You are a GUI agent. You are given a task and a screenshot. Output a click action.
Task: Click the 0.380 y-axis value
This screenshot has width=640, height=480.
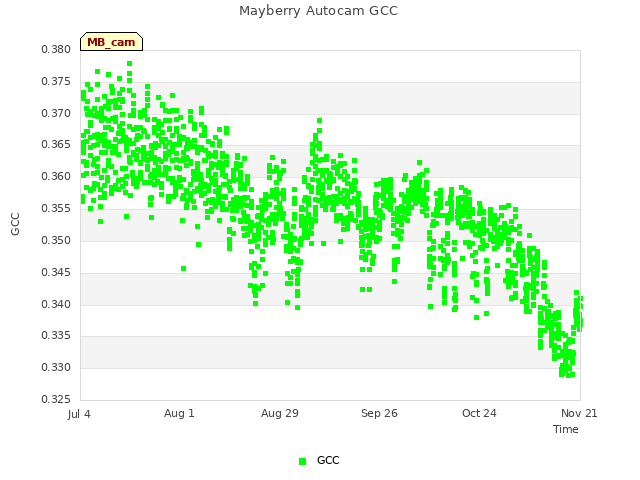point(56,49)
